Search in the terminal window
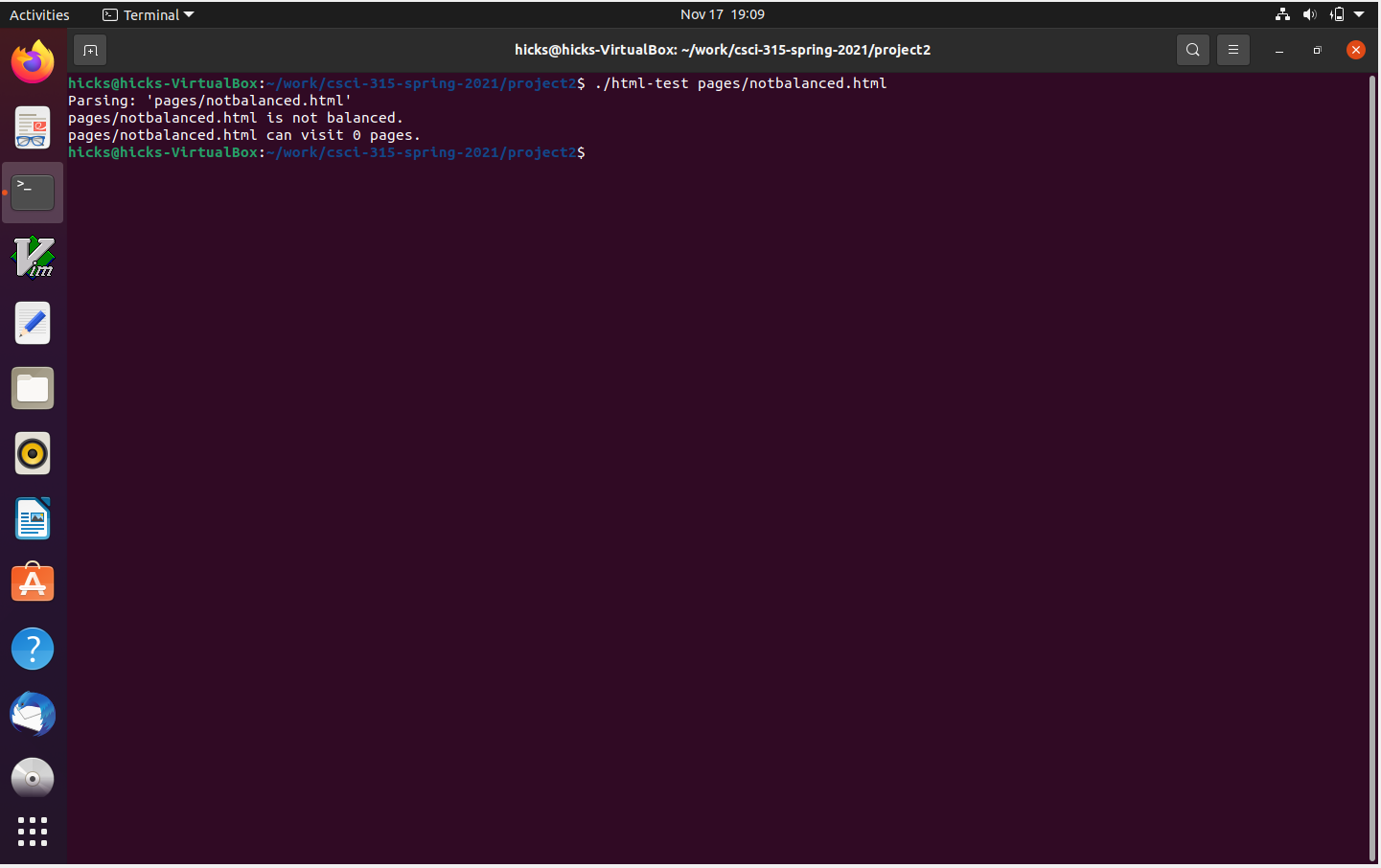This screenshot has width=1381, height=868. click(1192, 50)
